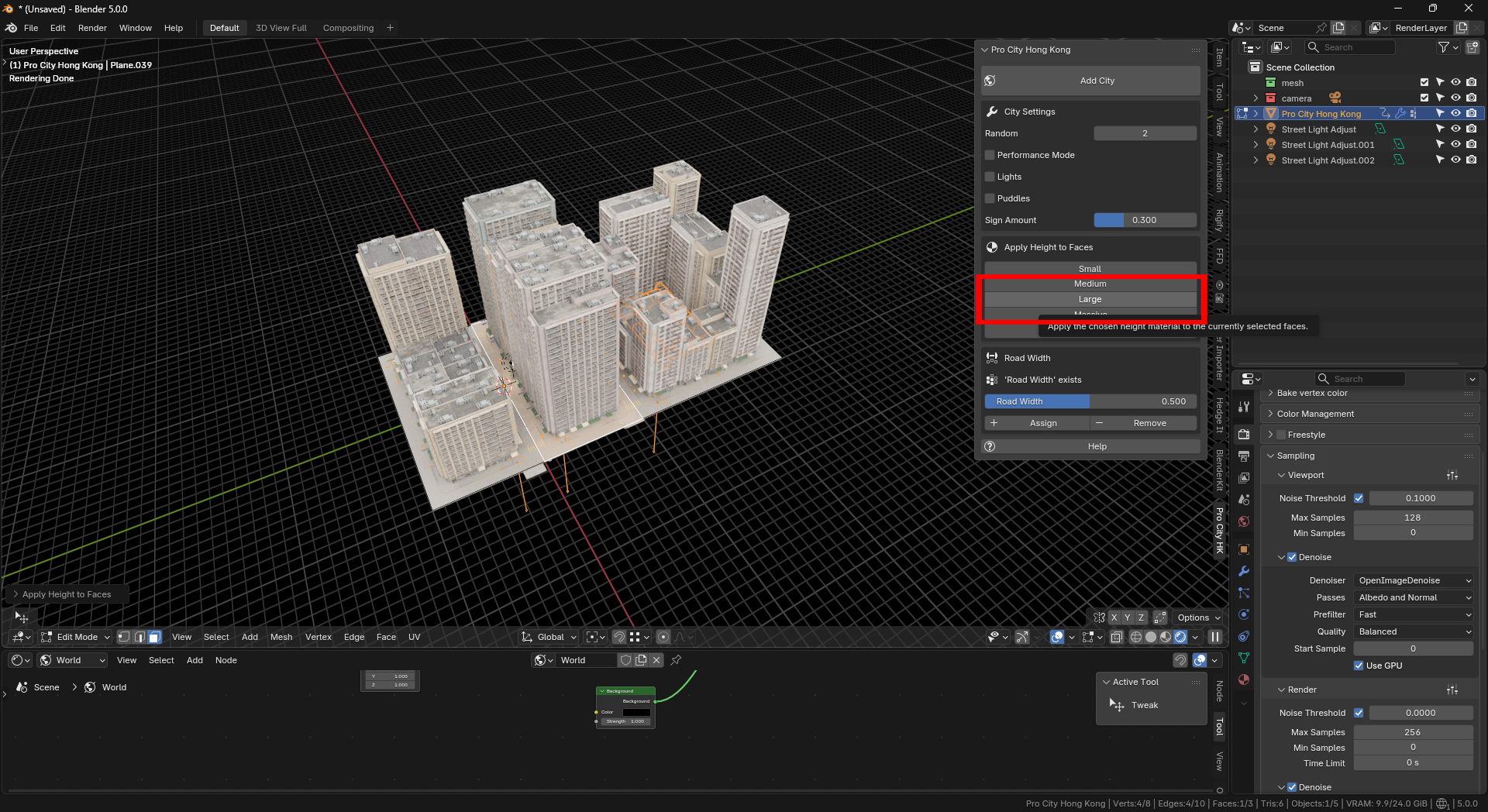Click the outliner filter funnel icon
The width and height of the screenshot is (1488, 812).
[x=1443, y=47]
